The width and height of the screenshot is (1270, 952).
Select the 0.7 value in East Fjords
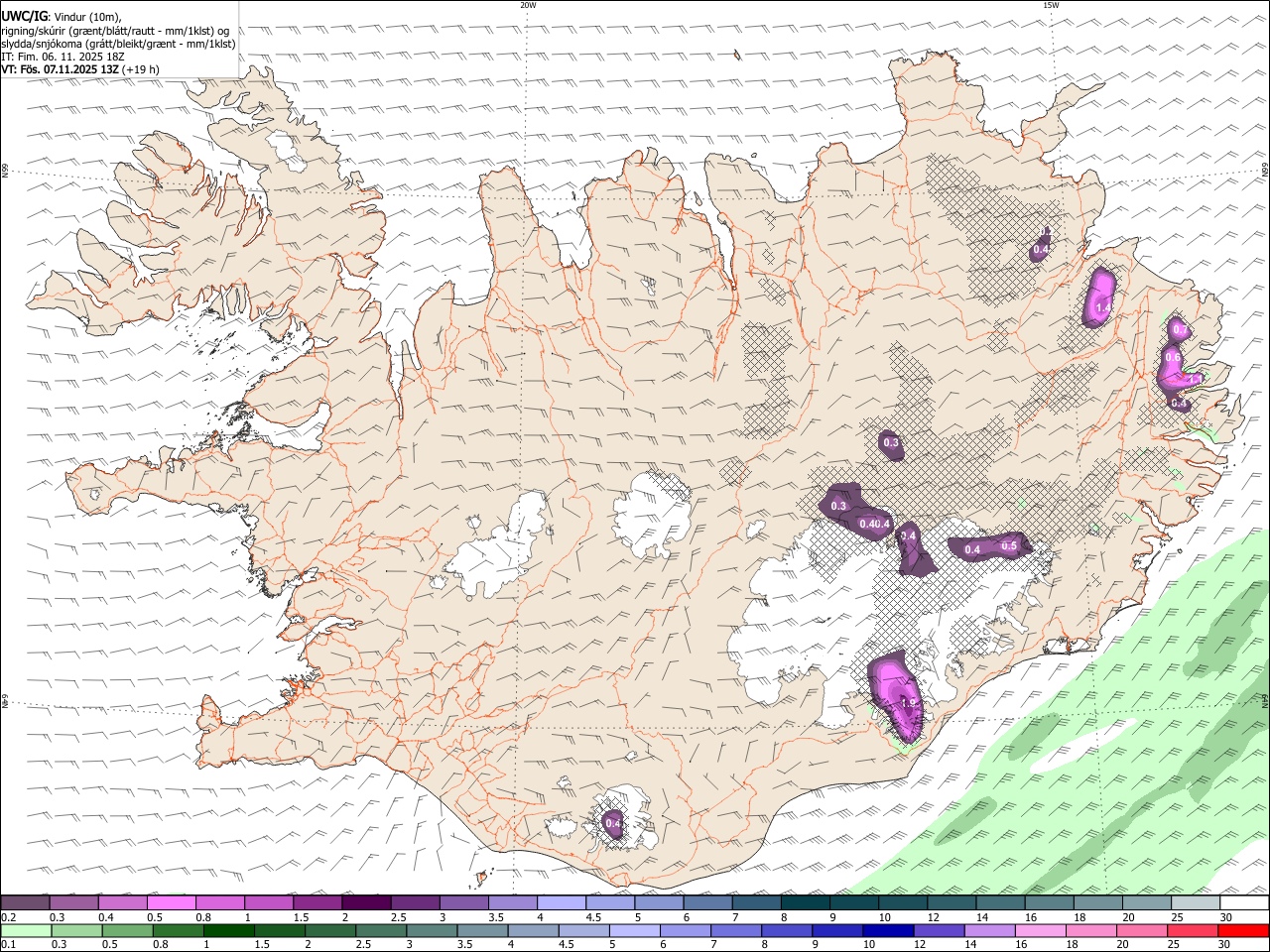point(1181,329)
